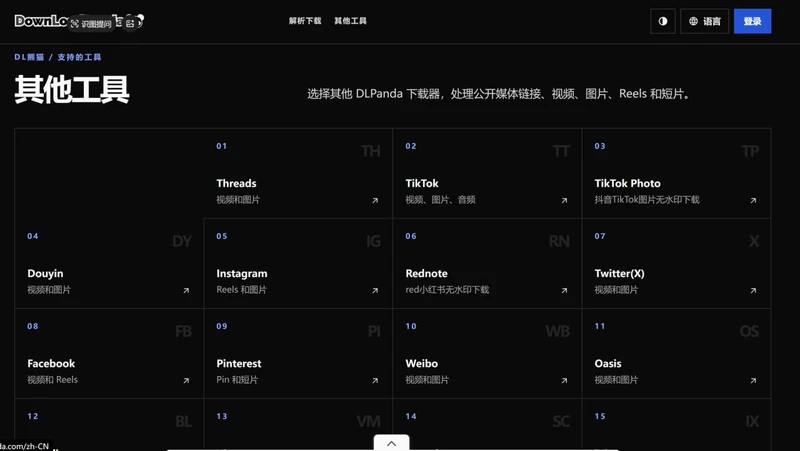Image resolution: width=800 pixels, height=451 pixels.
Task: Click the arrow icon on the Twitter(X) card
Action: pos(753,290)
